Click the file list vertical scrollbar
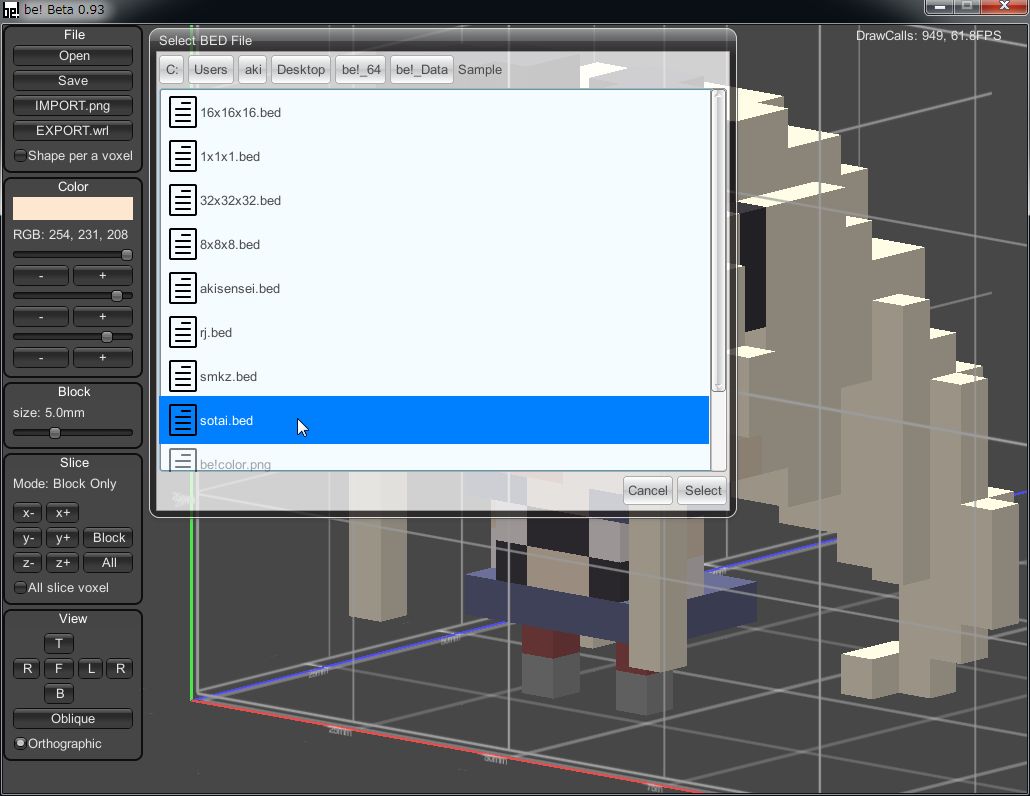The height and width of the screenshot is (796, 1030). pos(718,240)
